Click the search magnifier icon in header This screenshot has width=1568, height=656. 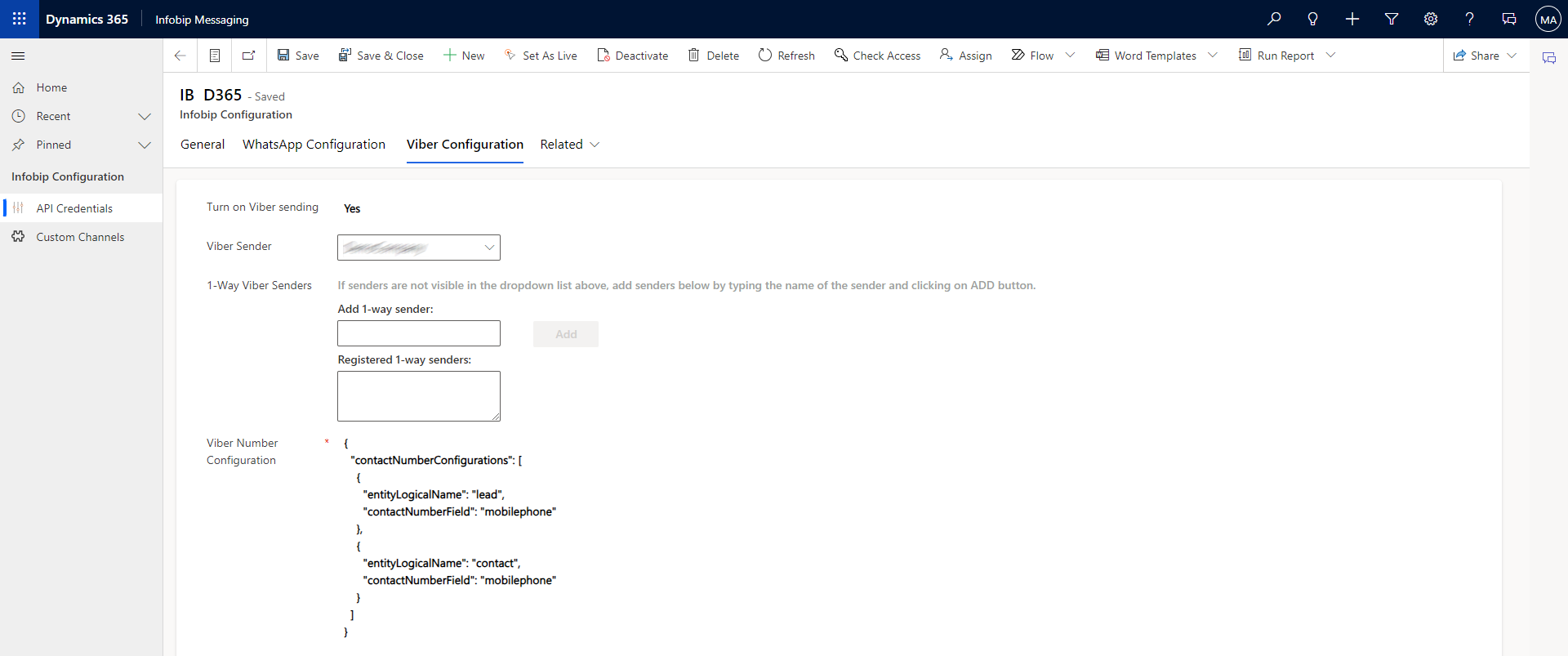(x=1274, y=19)
